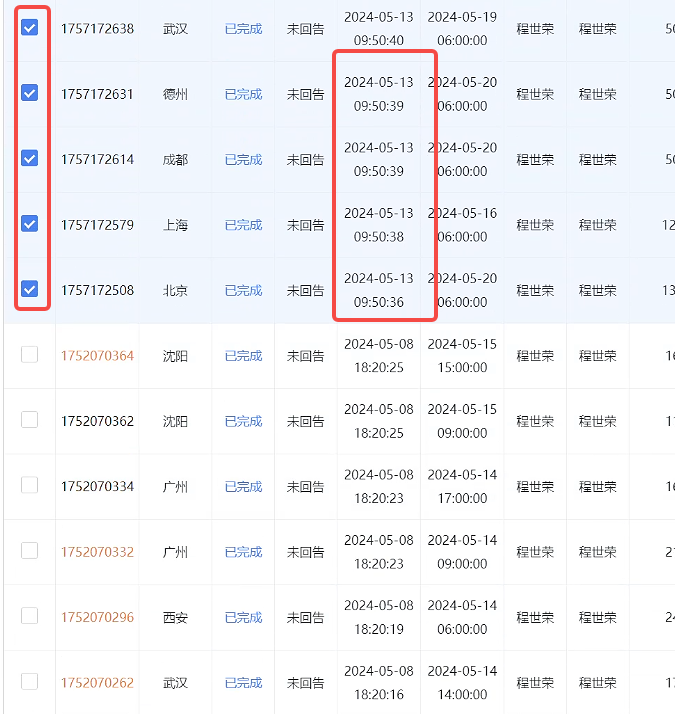The width and height of the screenshot is (675, 714).
Task: Check the checkbox for order 1752070262
Action: pos(30,682)
